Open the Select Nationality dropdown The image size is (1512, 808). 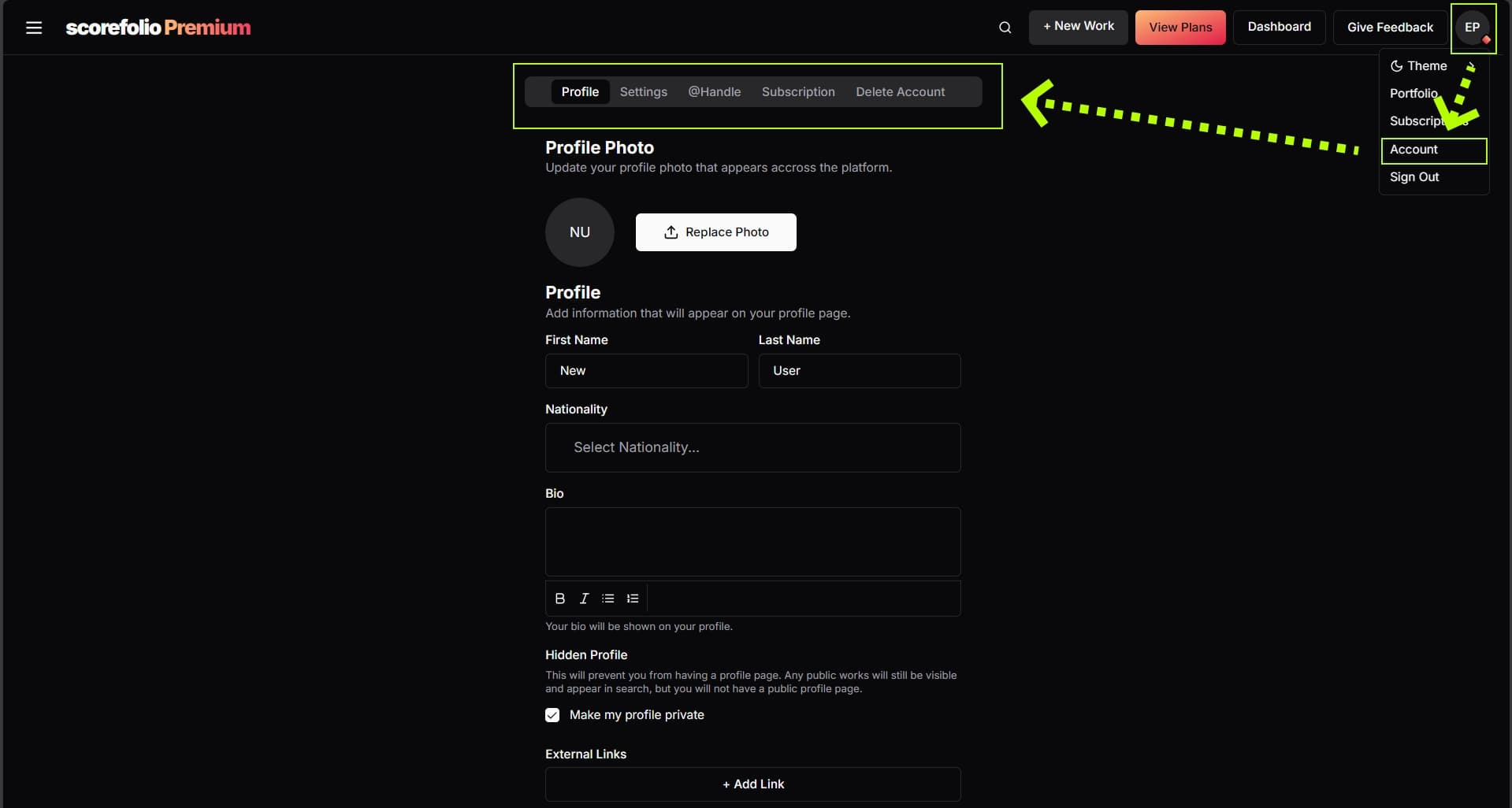pyautogui.click(x=753, y=447)
